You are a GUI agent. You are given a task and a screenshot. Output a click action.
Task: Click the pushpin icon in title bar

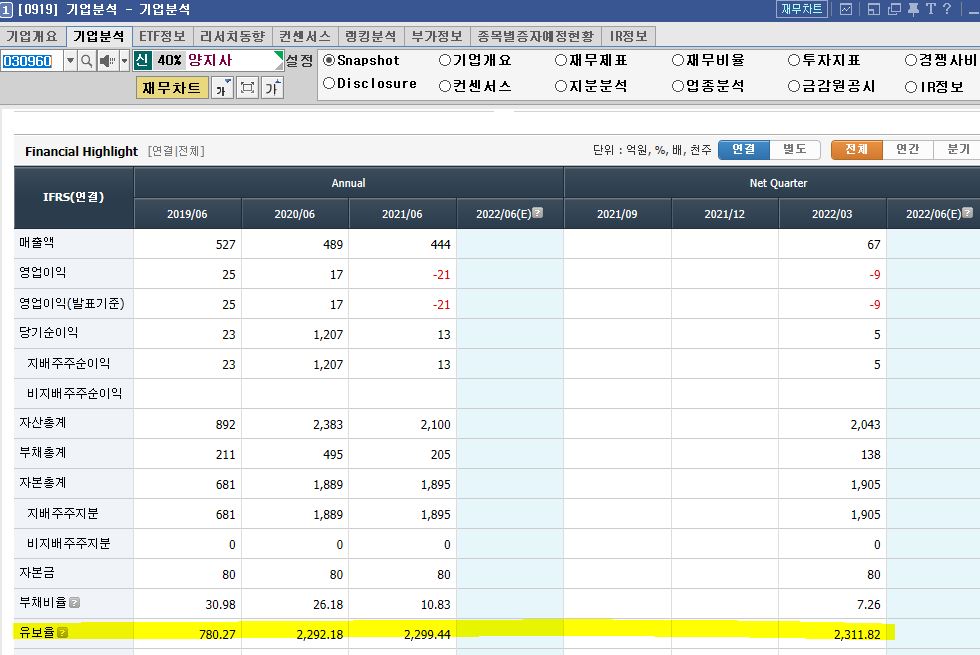pos(913,9)
